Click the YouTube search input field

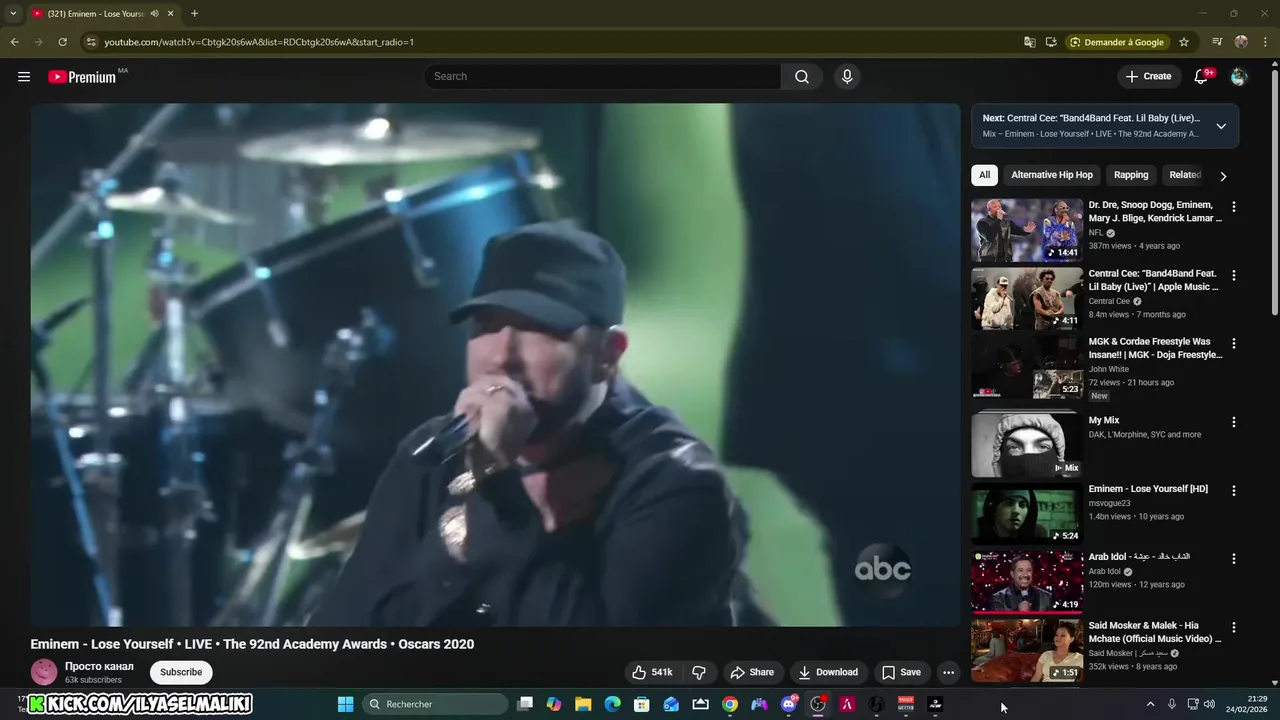(602, 77)
